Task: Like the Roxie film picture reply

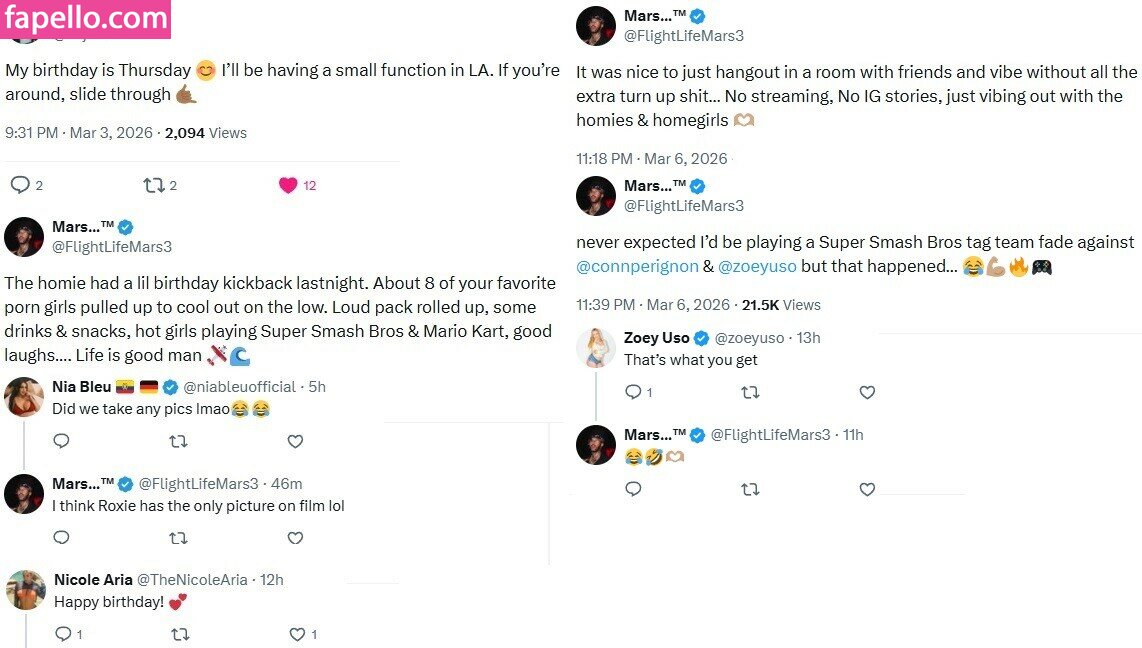Action: point(295,538)
